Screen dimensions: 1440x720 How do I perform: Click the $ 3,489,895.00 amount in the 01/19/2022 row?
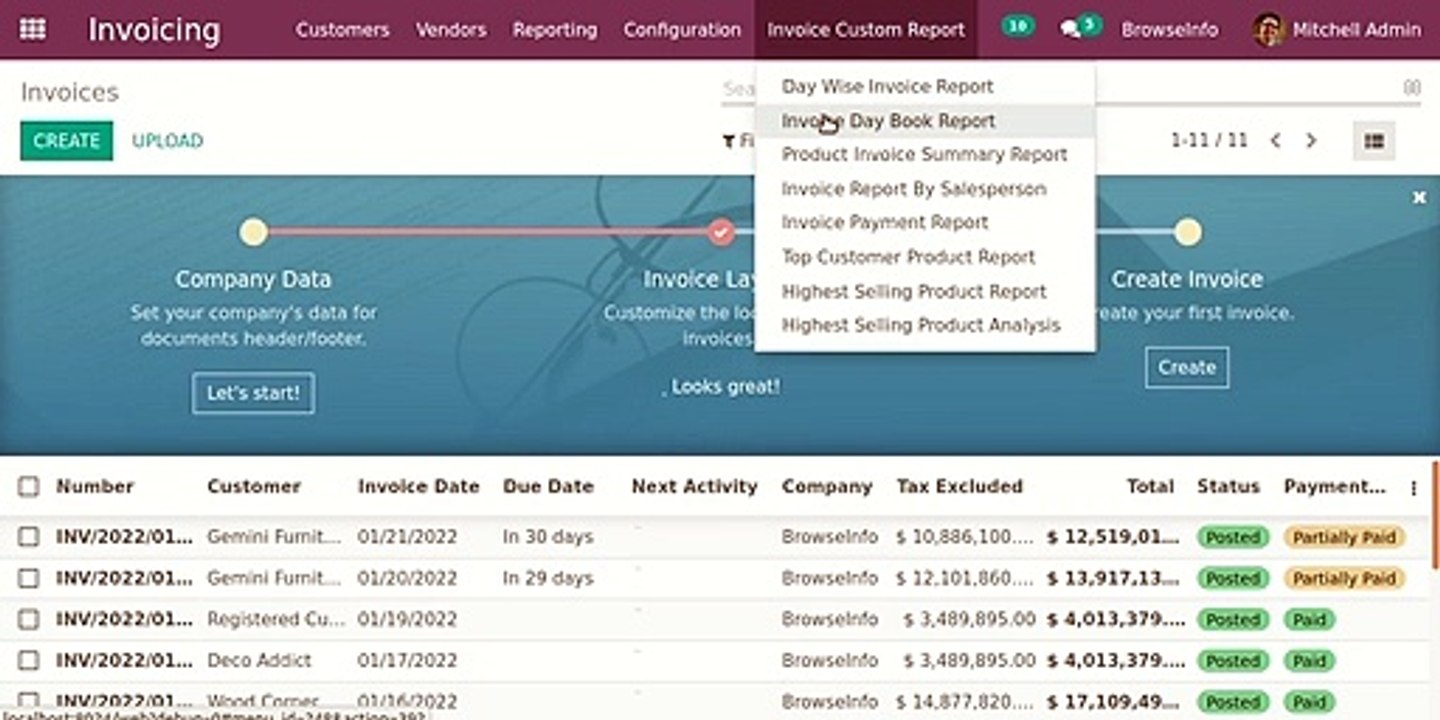point(969,619)
